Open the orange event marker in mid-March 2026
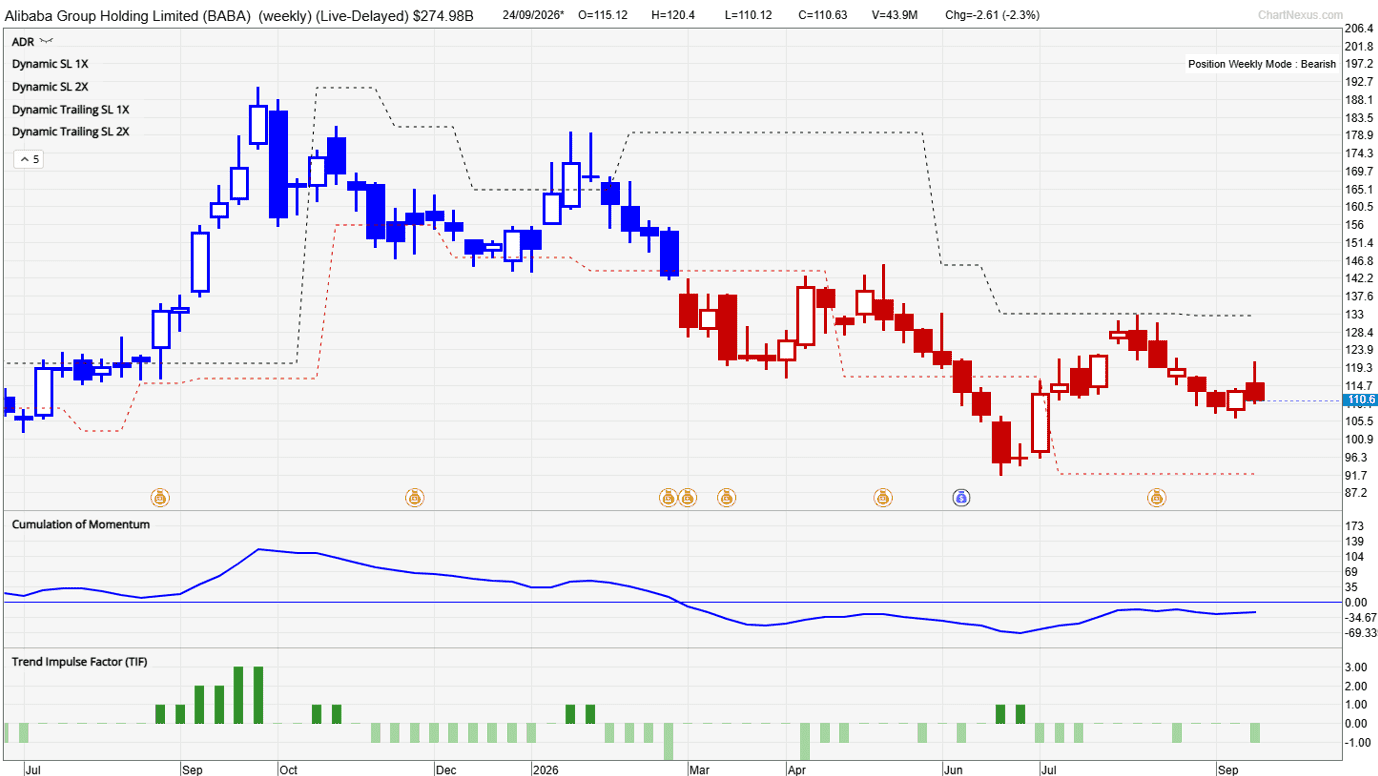Viewport: 1378px width, 776px height. 726,496
